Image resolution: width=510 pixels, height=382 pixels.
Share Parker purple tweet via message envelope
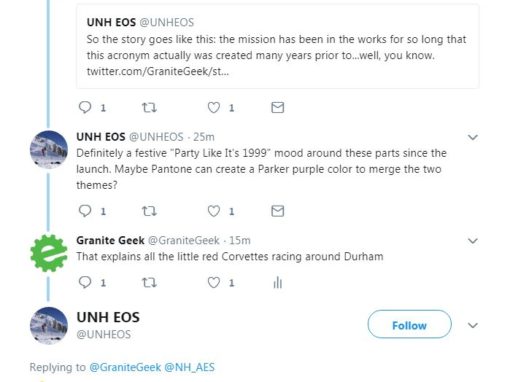point(278,211)
